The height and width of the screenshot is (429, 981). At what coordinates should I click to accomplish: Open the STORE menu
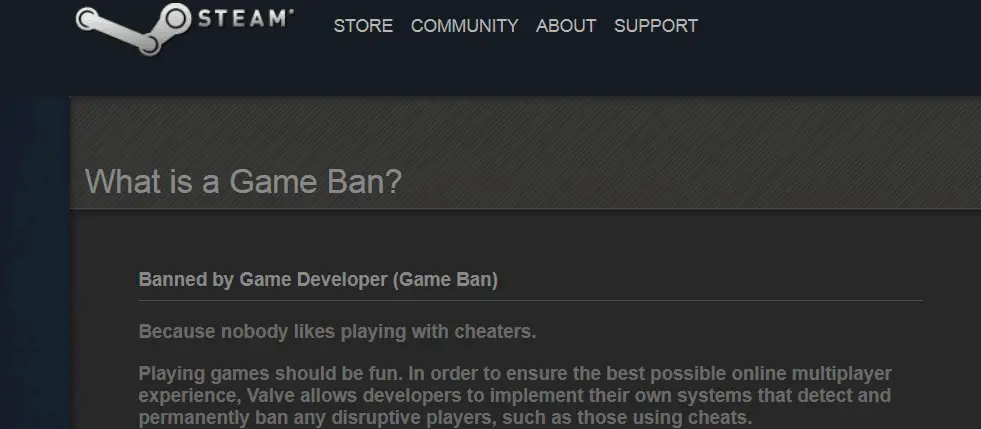[x=363, y=26]
